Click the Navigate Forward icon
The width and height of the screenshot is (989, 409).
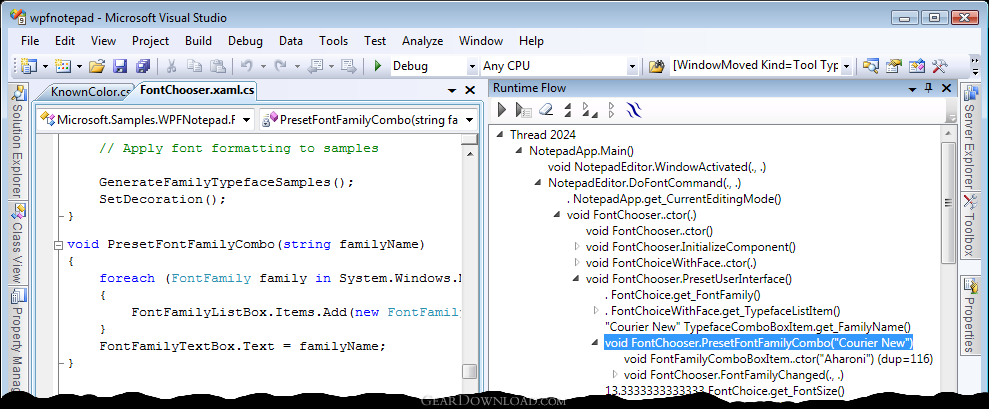click(x=349, y=66)
